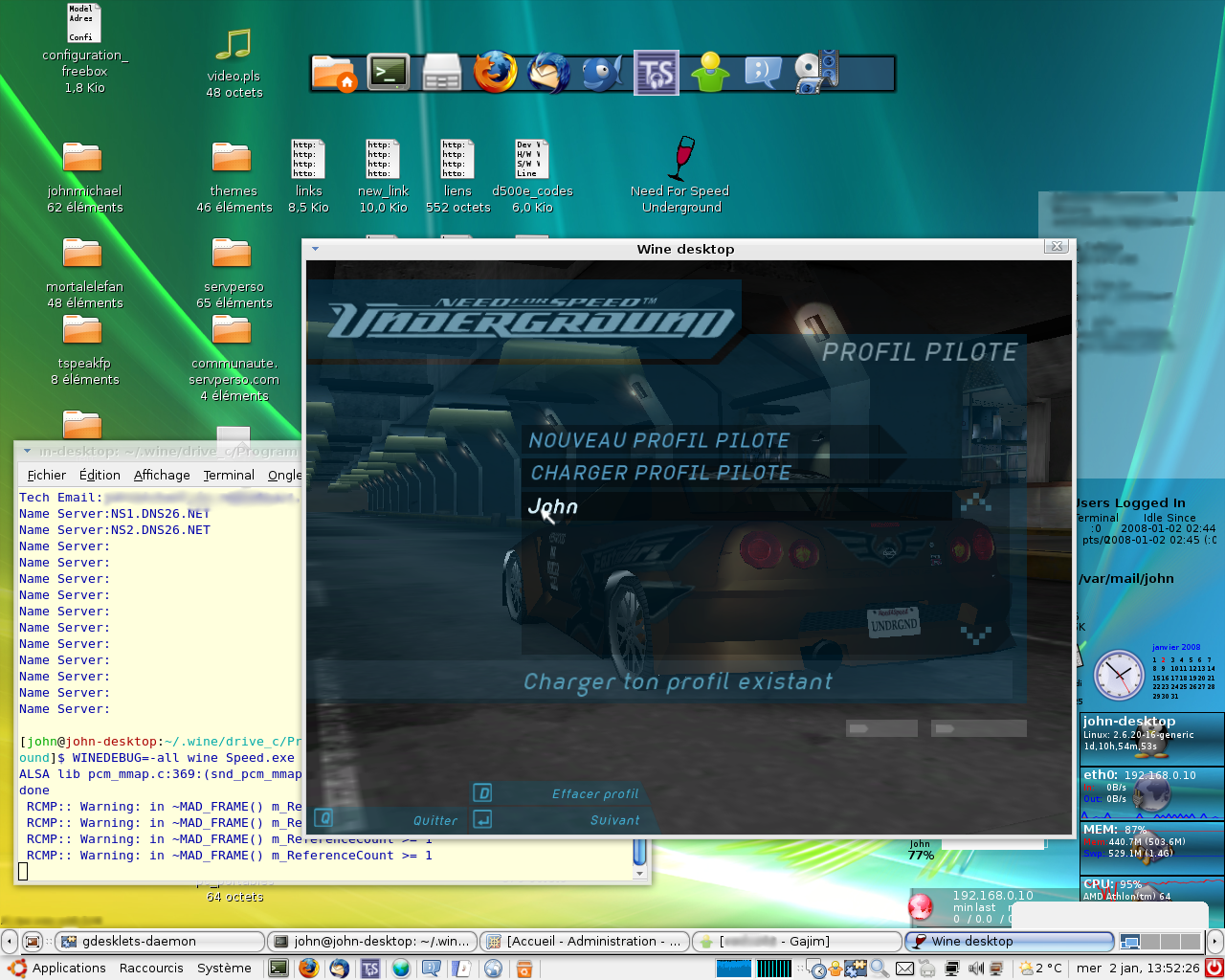The image size is (1225, 980).
Task: Open the Applications menu
Action: (57, 969)
